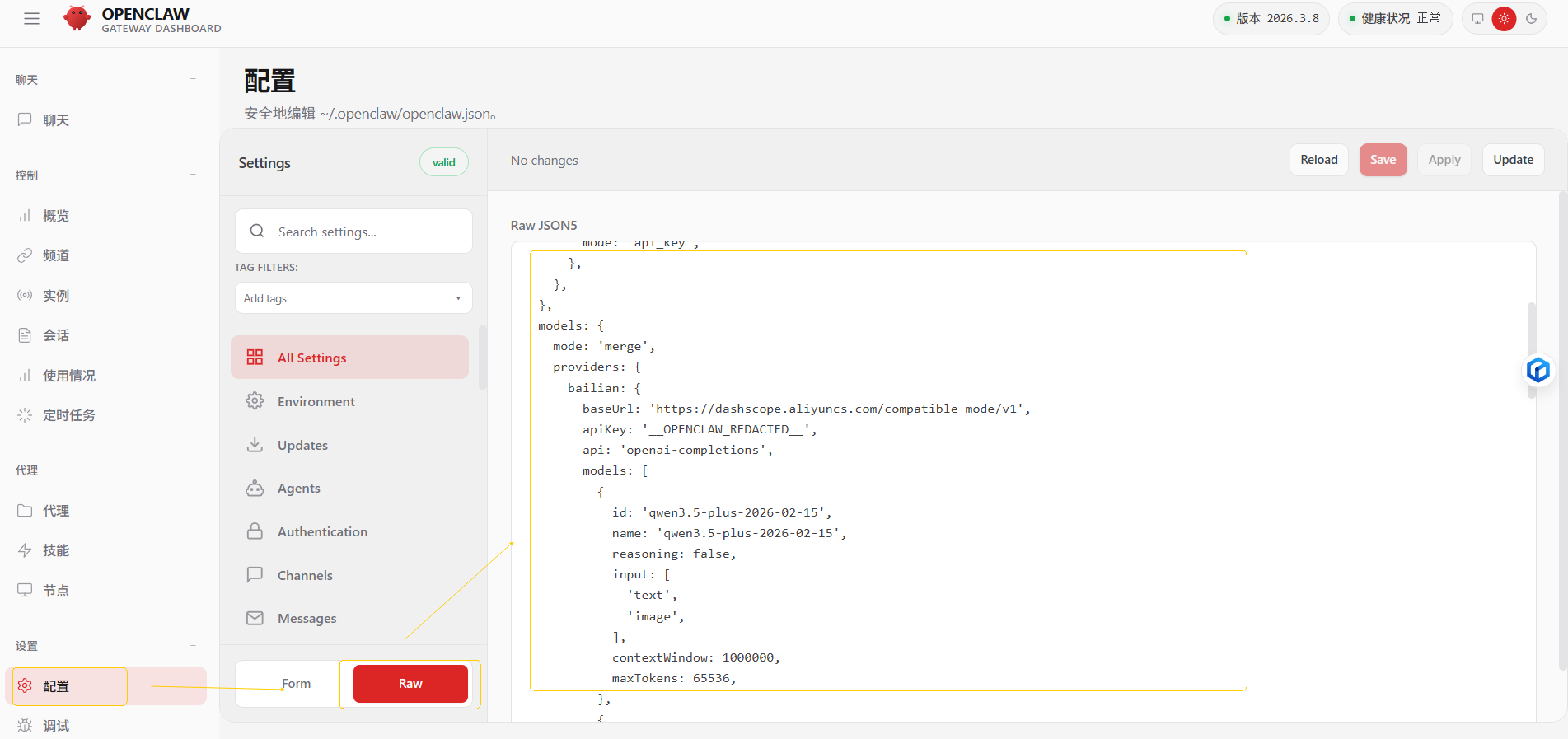This screenshot has height=739, width=1568.
Task: Click the Apply button
Action: pyautogui.click(x=1444, y=160)
